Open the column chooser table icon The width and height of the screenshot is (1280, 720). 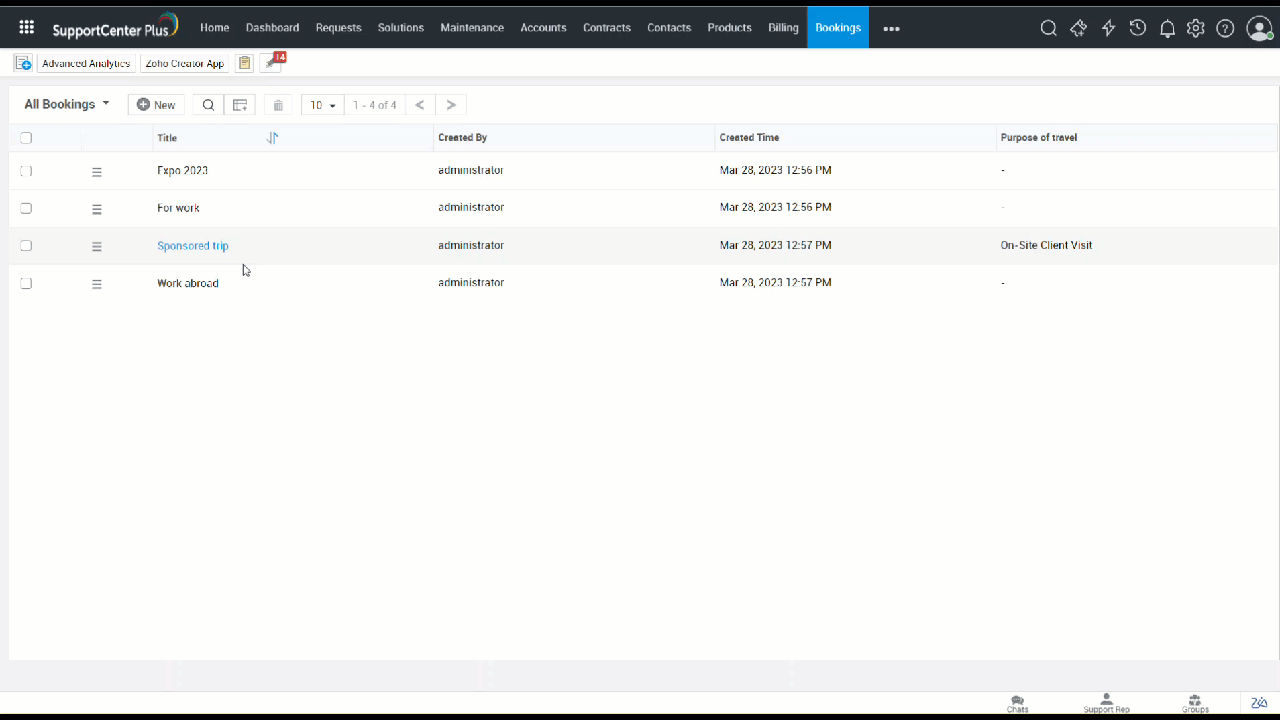click(240, 105)
